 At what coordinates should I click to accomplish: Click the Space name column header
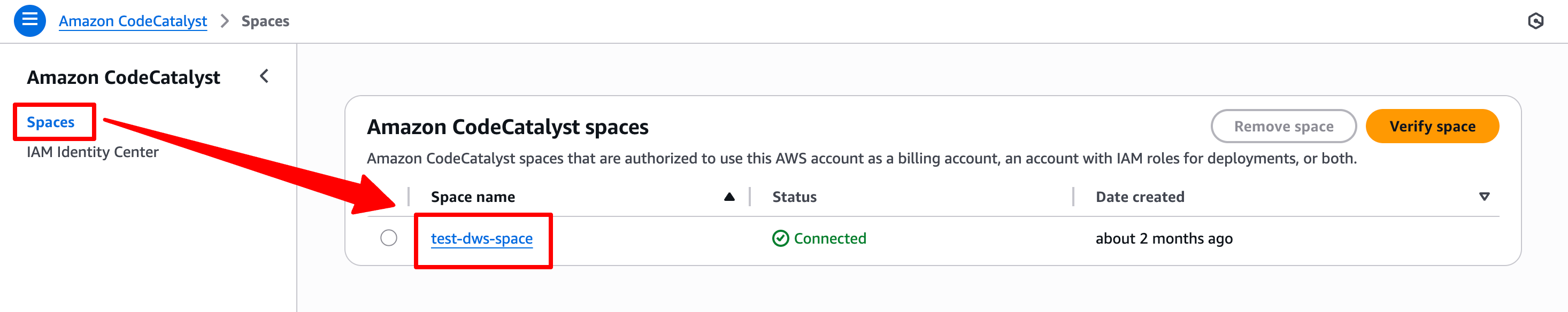[473, 197]
